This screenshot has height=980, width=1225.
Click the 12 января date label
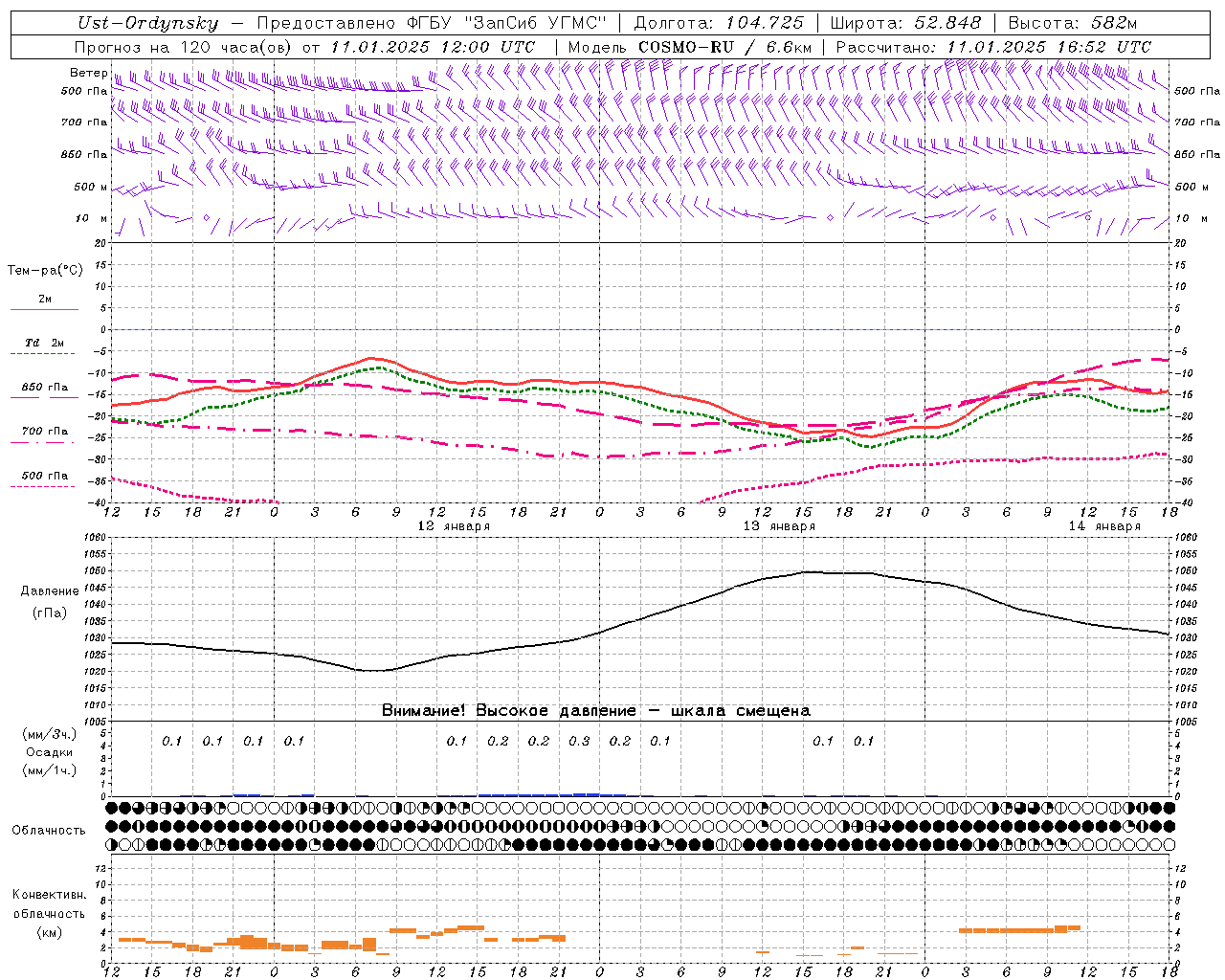(x=454, y=526)
